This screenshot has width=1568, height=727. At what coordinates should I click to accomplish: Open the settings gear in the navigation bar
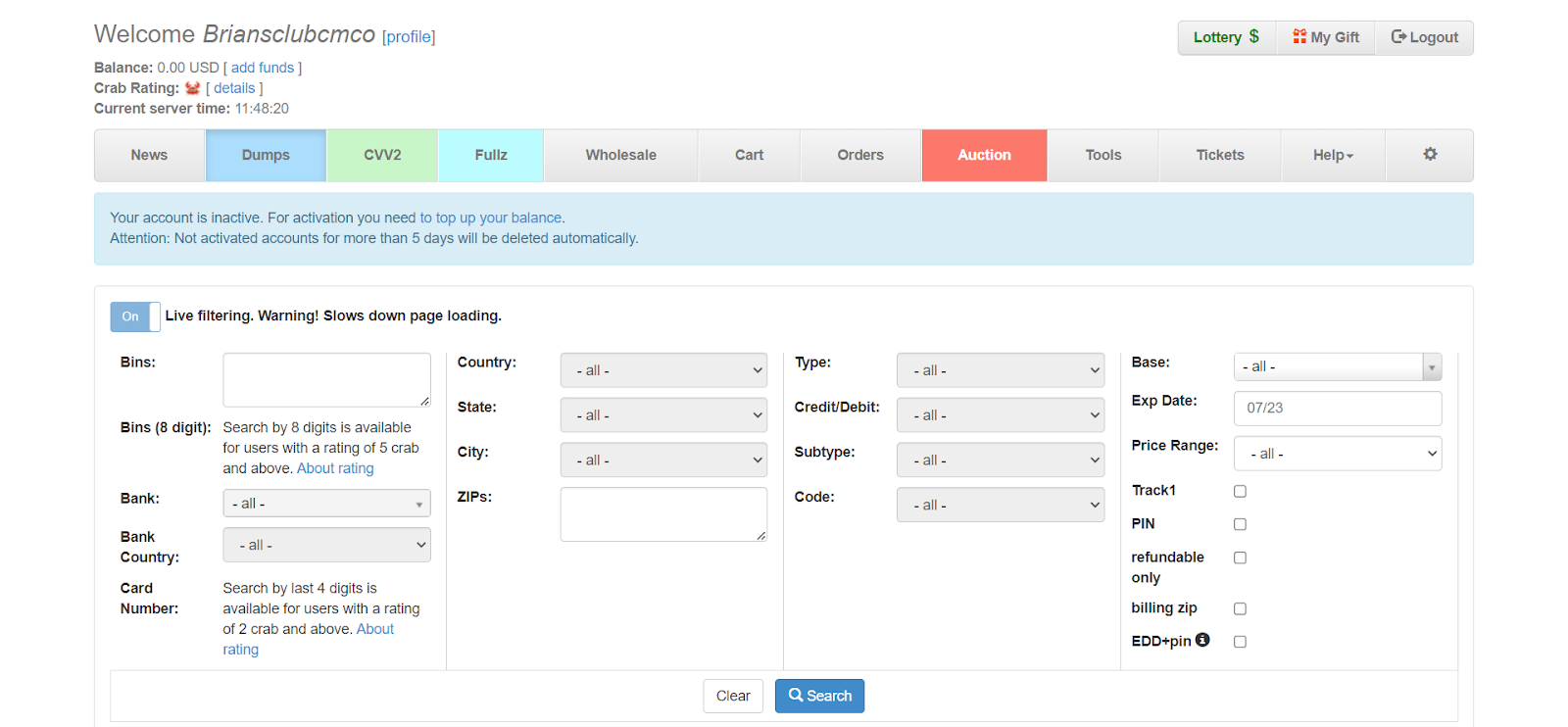tap(1430, 155)
